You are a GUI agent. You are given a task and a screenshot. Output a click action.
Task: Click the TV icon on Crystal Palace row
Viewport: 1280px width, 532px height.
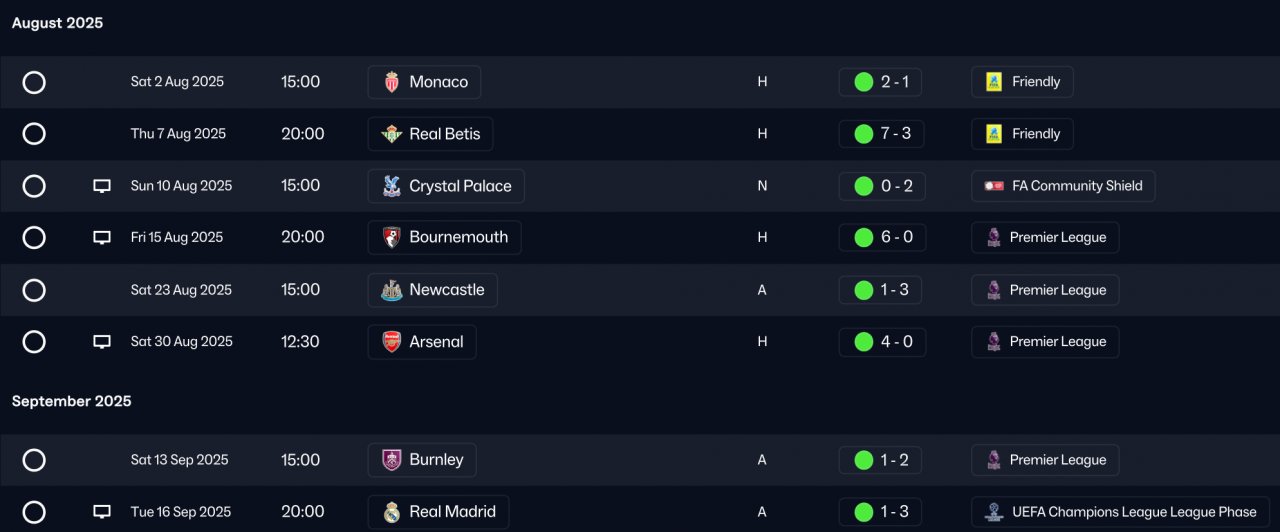102,186
